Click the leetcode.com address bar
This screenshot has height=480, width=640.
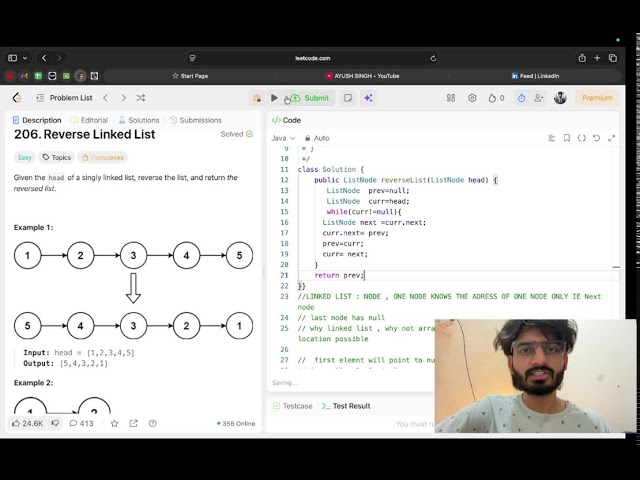click(x=313, y=58)
